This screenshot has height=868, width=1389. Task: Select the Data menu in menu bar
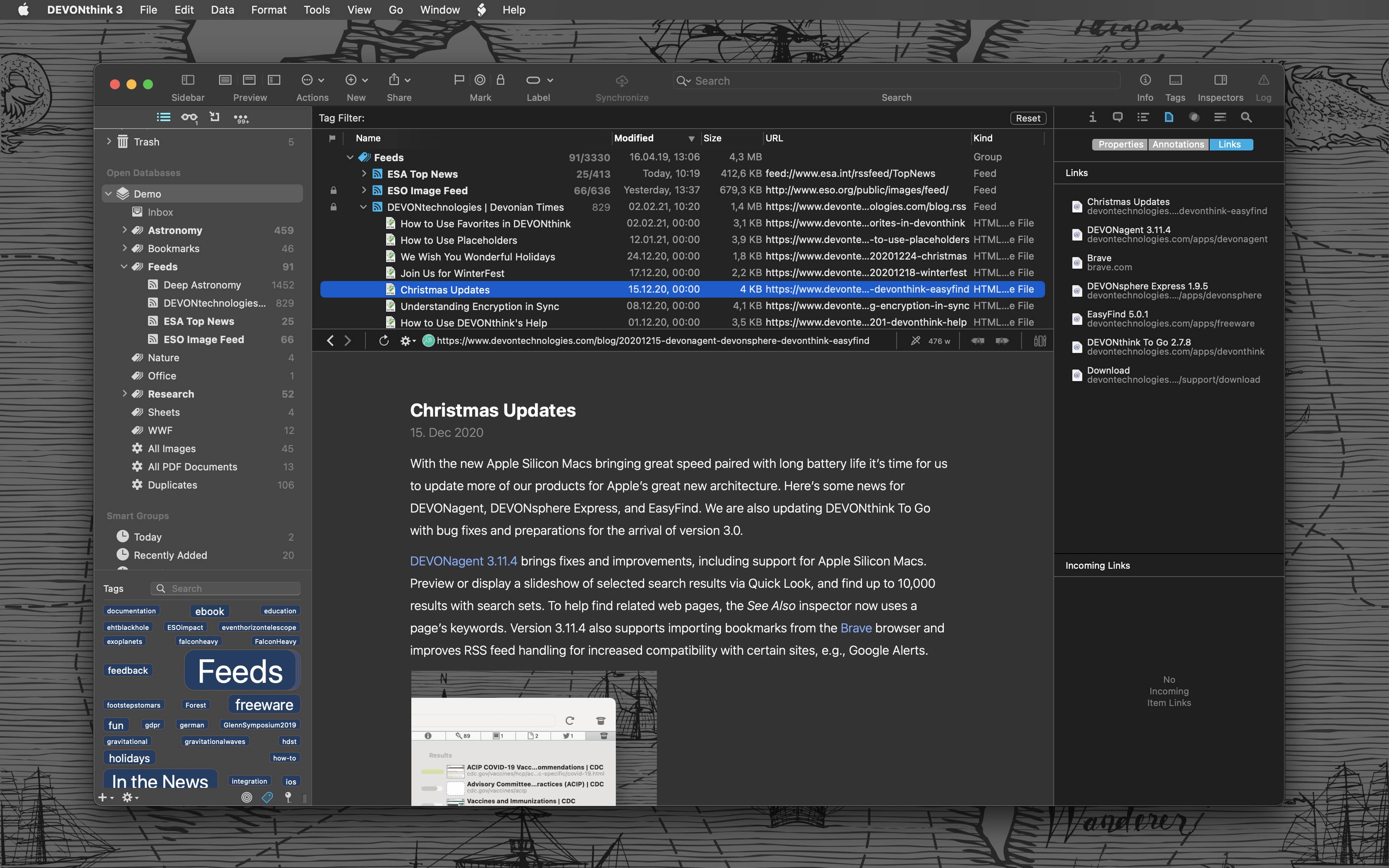click(221, 10)
